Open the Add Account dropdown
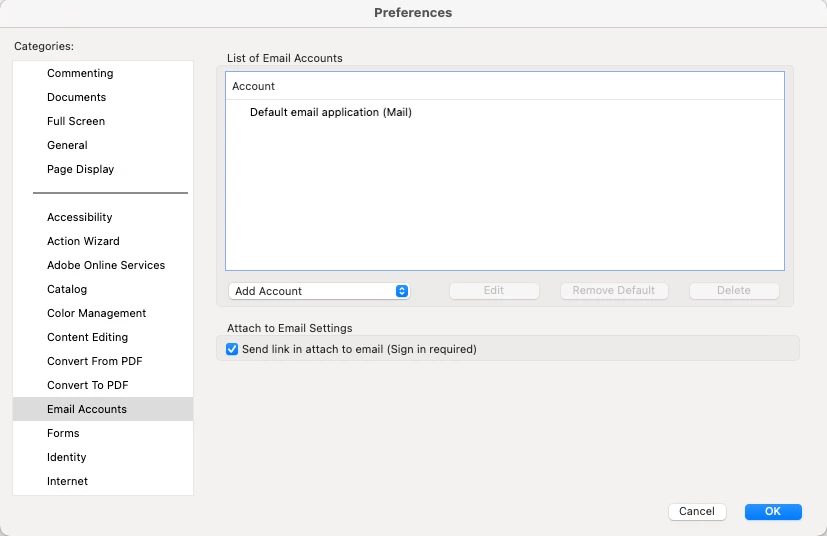Image resolution: width=827 pixels, height=536 pixels. (x=319, y=291)
